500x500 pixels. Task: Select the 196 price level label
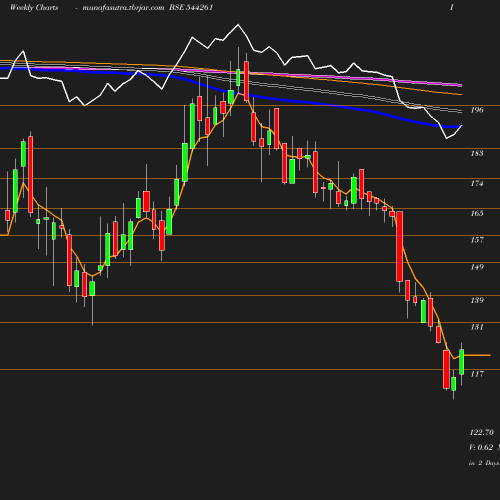click(477, 110)
